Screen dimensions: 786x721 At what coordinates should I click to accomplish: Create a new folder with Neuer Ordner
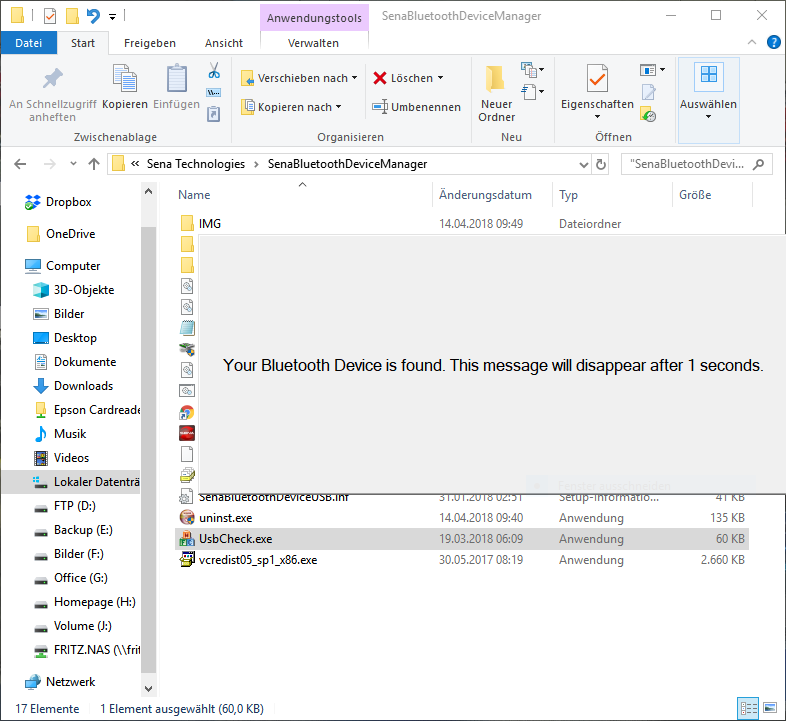(x=496, y=93)
